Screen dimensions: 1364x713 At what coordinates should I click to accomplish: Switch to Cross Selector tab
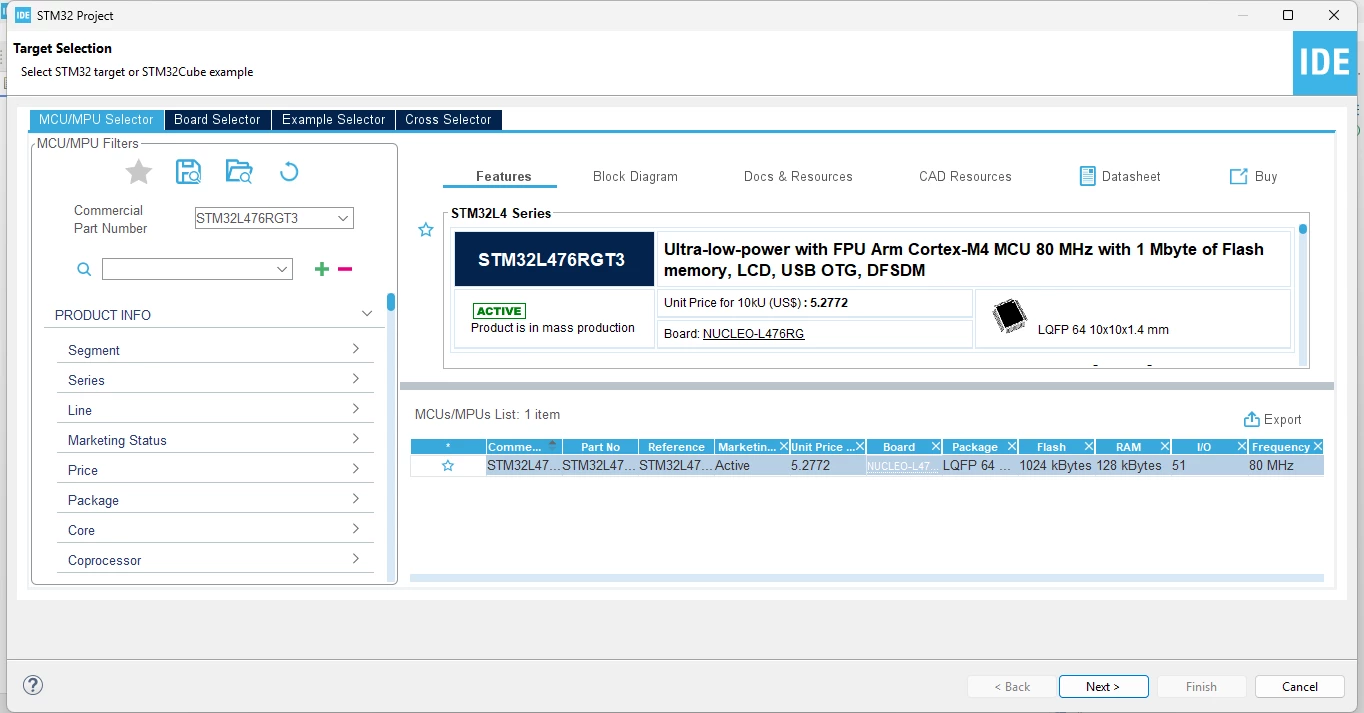tap(448, 119)
